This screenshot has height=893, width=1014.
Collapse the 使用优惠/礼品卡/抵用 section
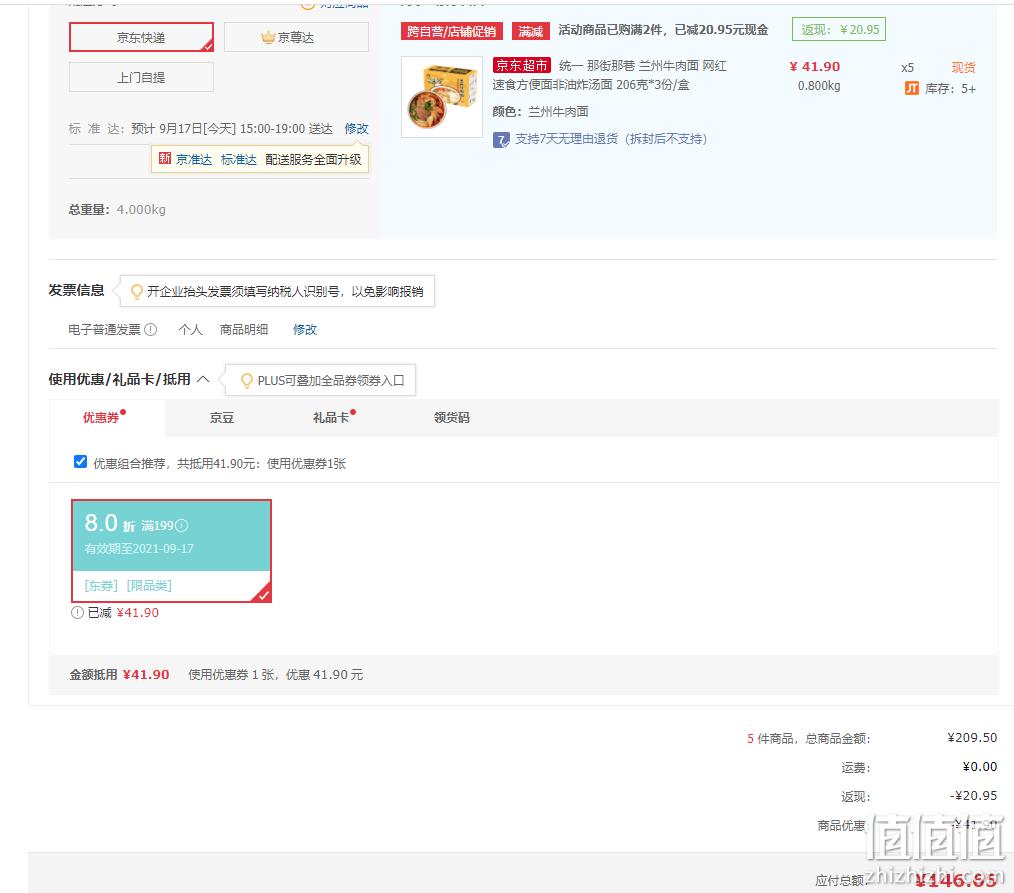click(x=203, y=379)
